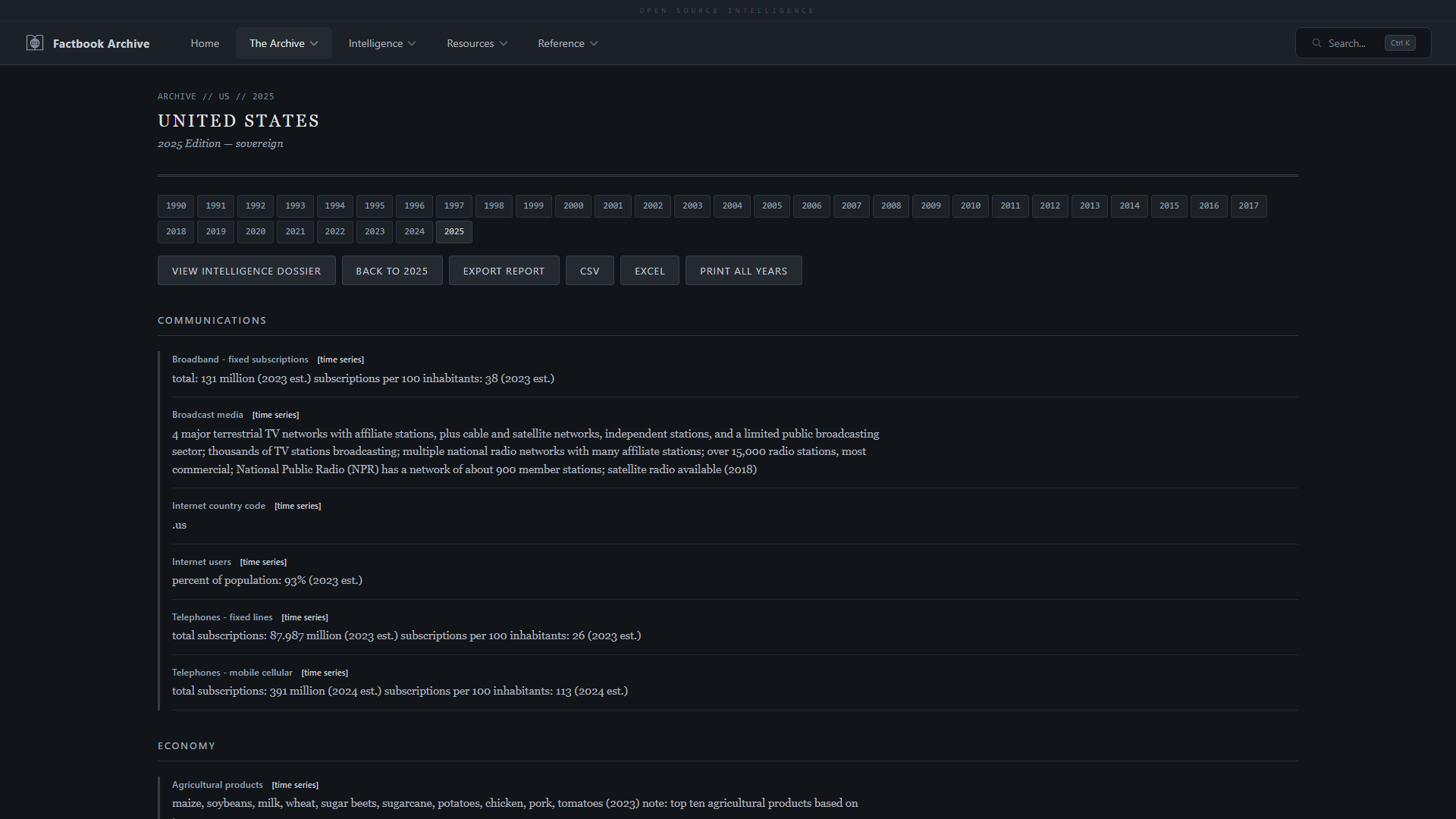The image size is (1456, 819).
Task: Open the Reference dropdown menu
Action: (x=567, y=43)
